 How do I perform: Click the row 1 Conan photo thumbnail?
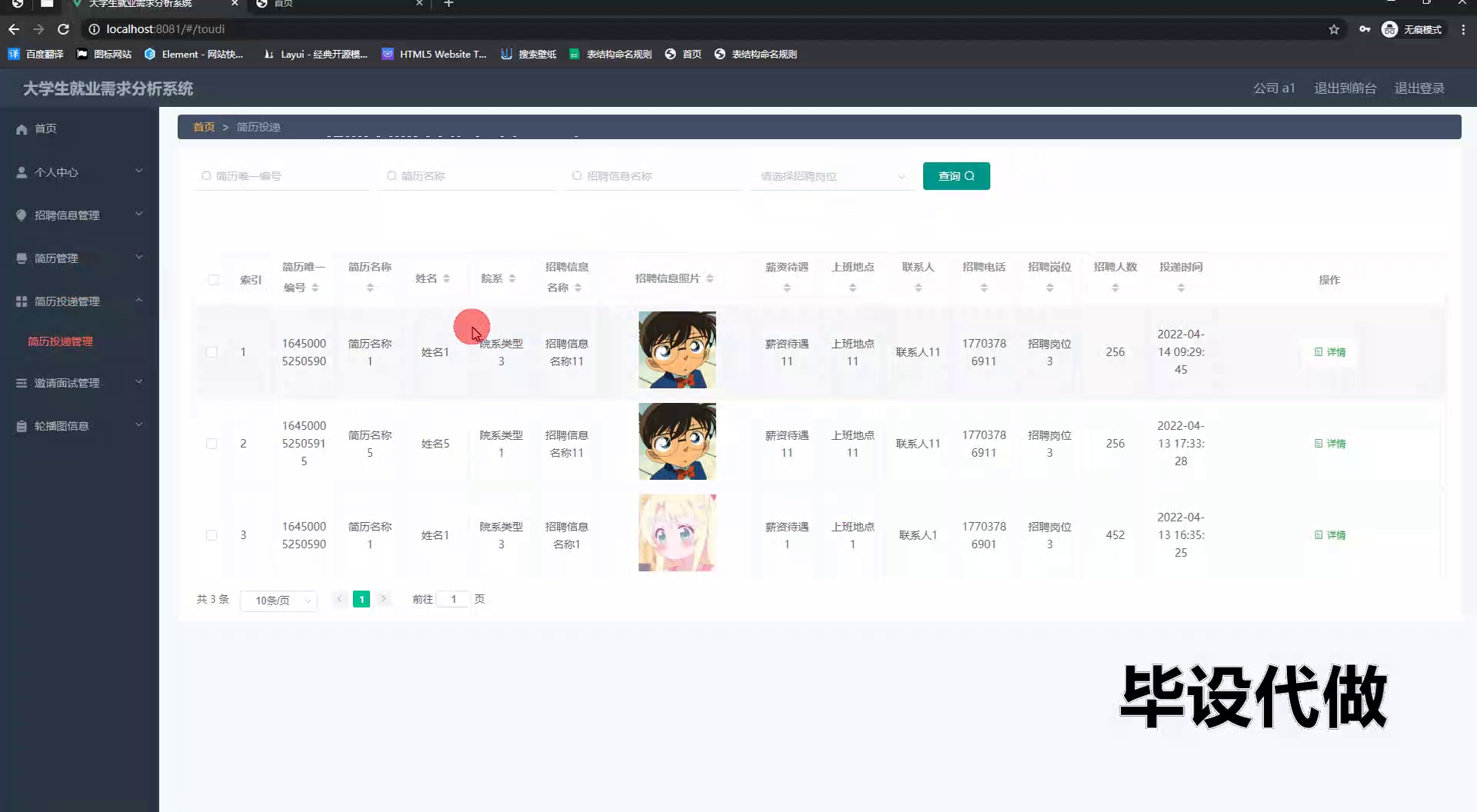(x=677, y=350)
